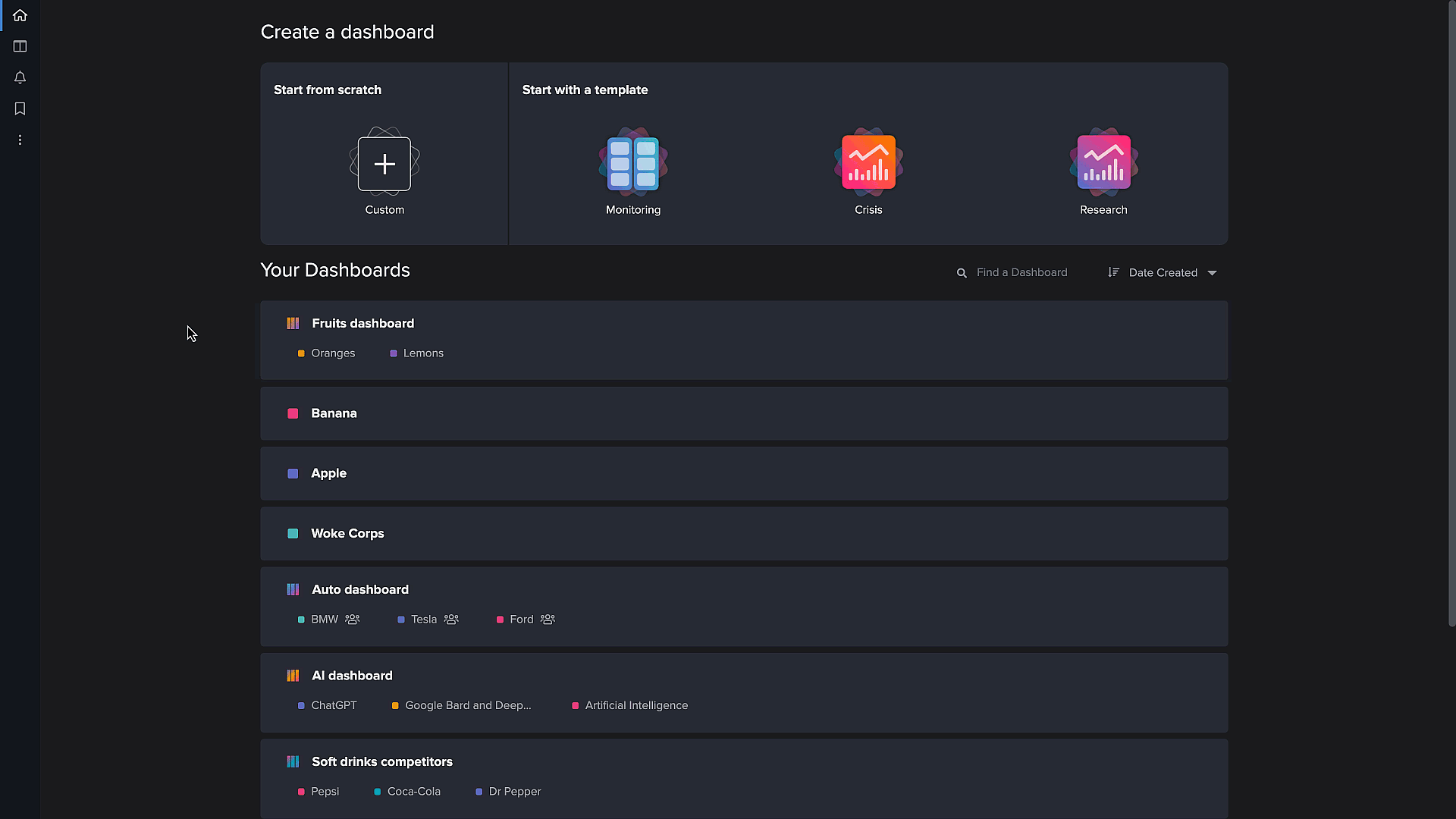Select the Pepsi query

318,792
